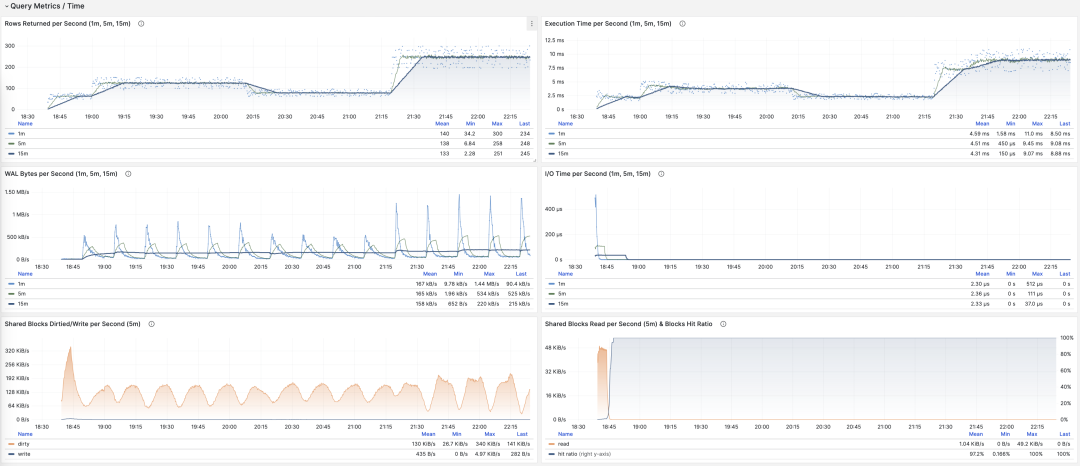Show info for WAL Bytes per Second
The width and height of the screenshot is (1080, 466).
pyautogui.click(x=127, y=174)
